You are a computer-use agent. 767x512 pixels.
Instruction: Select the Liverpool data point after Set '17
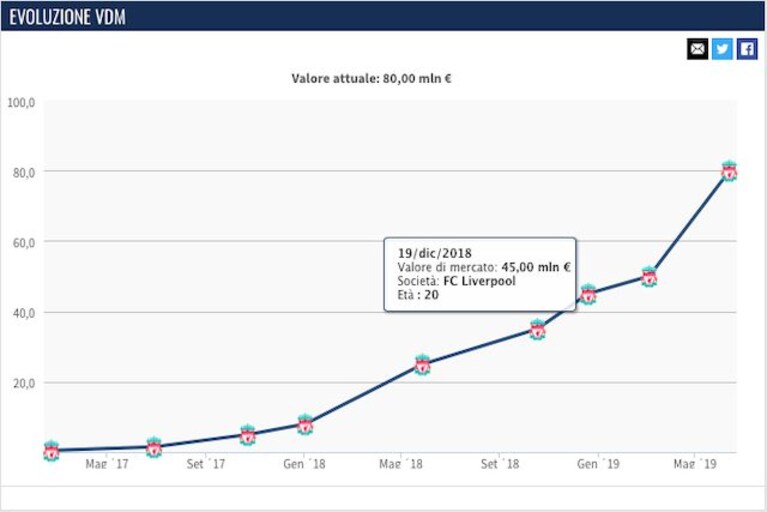[248, 435]
